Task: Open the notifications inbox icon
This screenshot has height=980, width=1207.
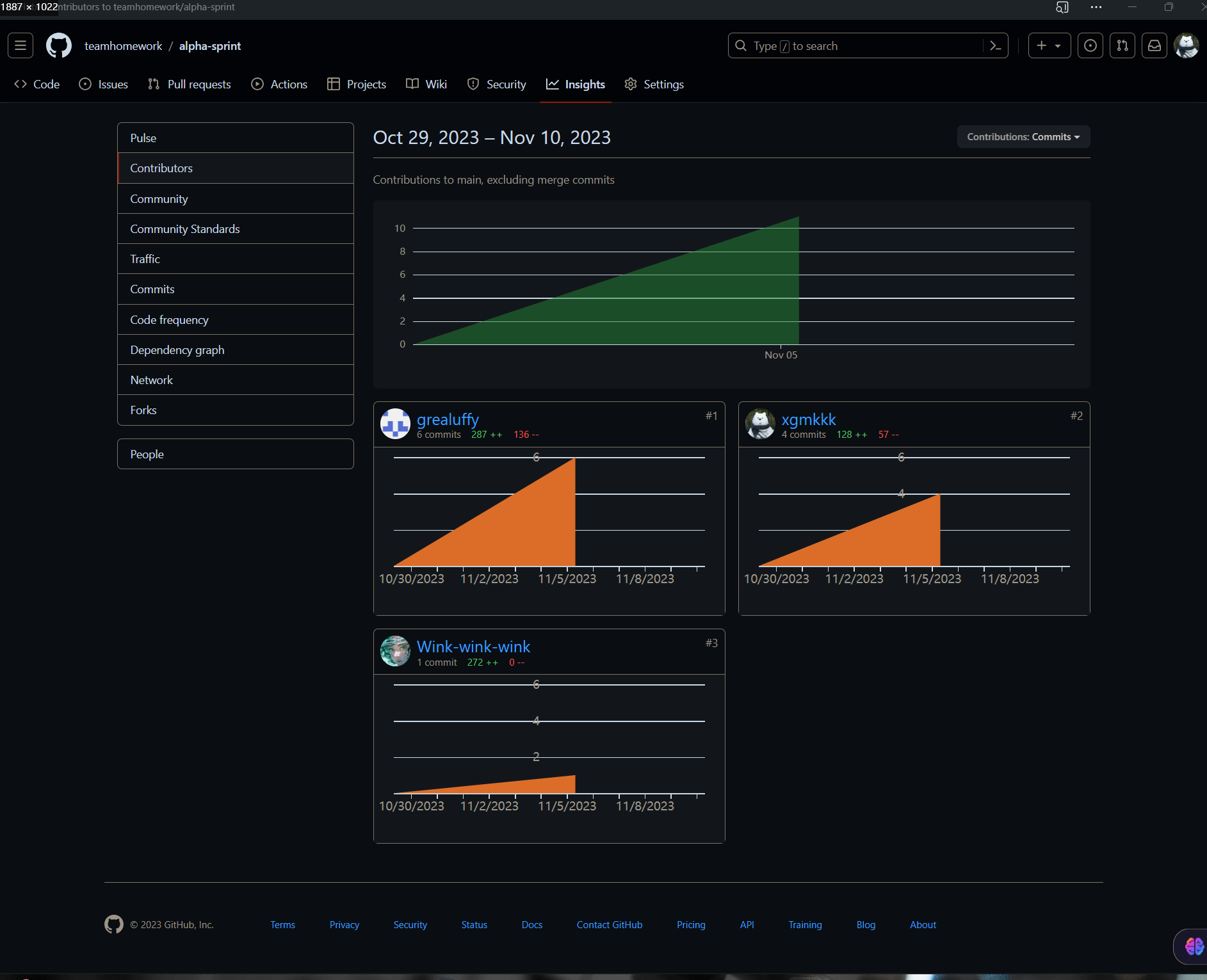Action: [1154, 45]
